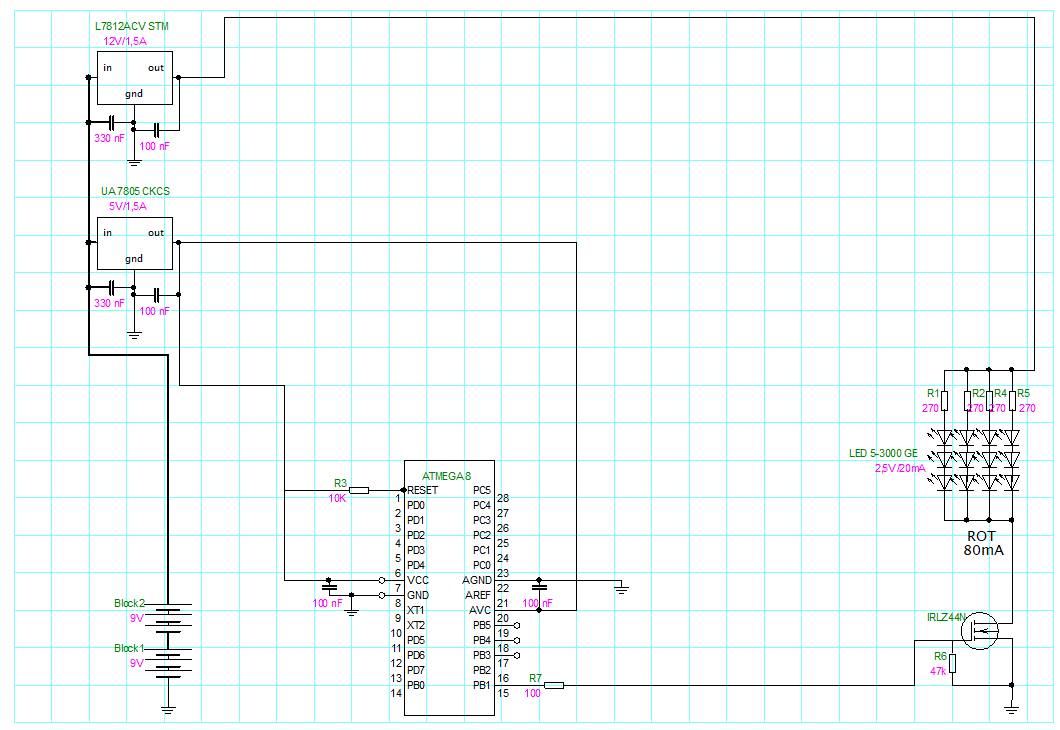Click the 'PD0' pin label
Screen dimensions: 1060x730
[x=416, y=506]
